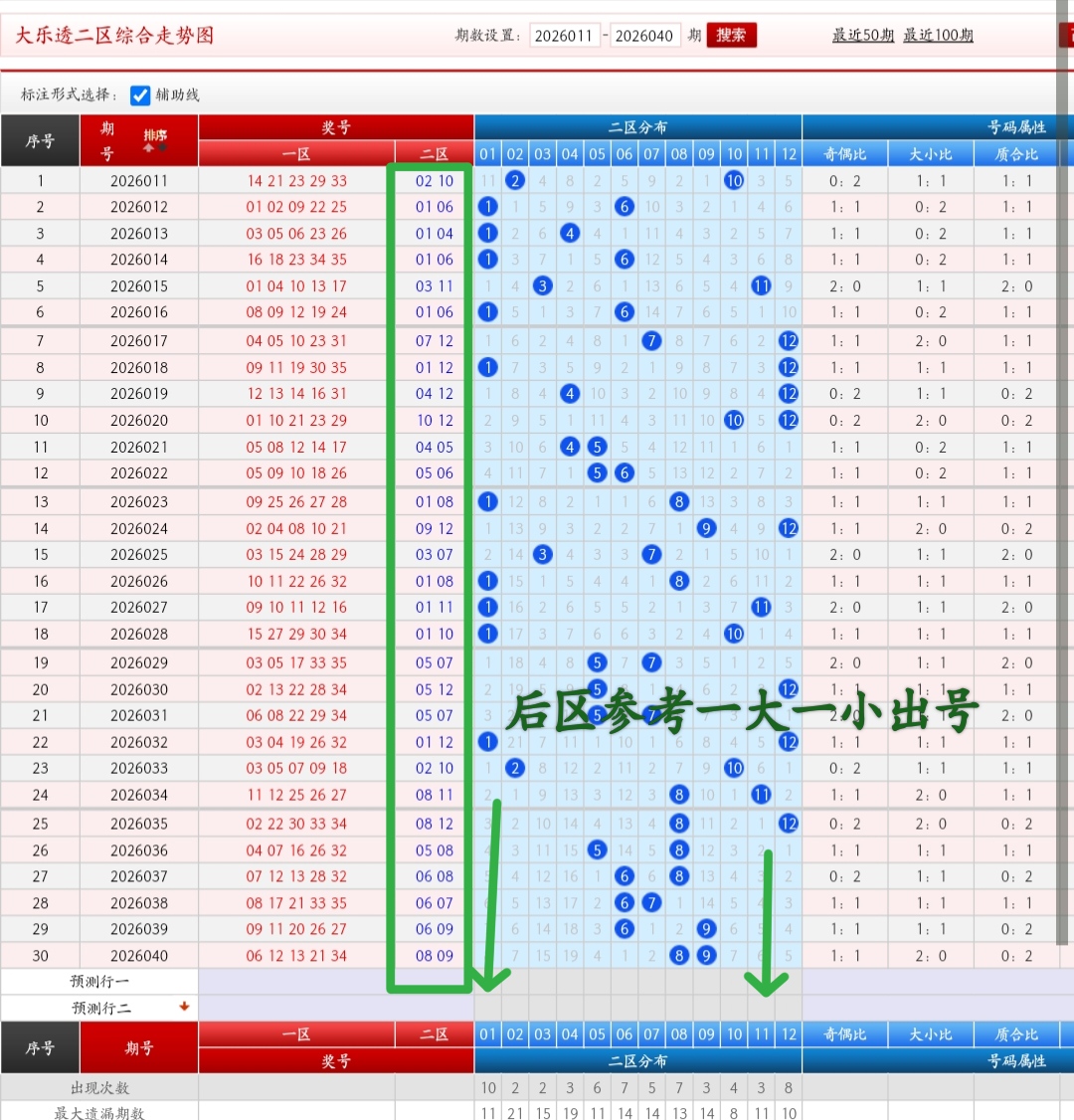Select ball 09 in row 2026040
1074x1120 pixels.
706,956
